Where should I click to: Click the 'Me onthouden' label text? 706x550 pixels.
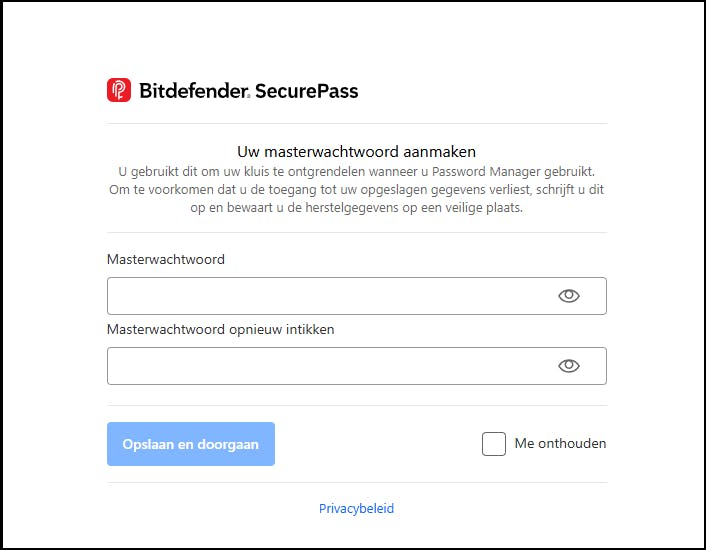pyautogui.click(x=560, y=444)
